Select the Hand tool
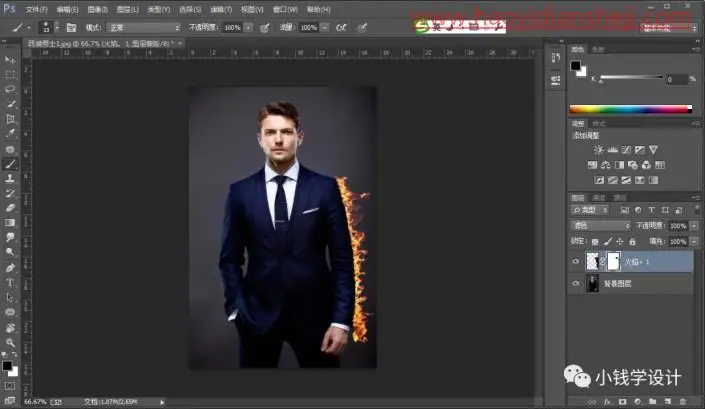The width and height of the screenshot is (705, 409). pos(10,328)
